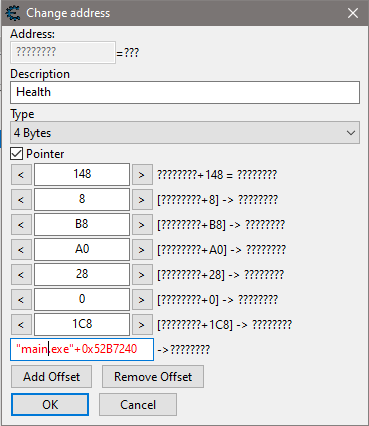The height and width of the screenshot is (426, 369).
Task: Decrease the 148 offset with left arrow
Action: click(x=21, y=174)
